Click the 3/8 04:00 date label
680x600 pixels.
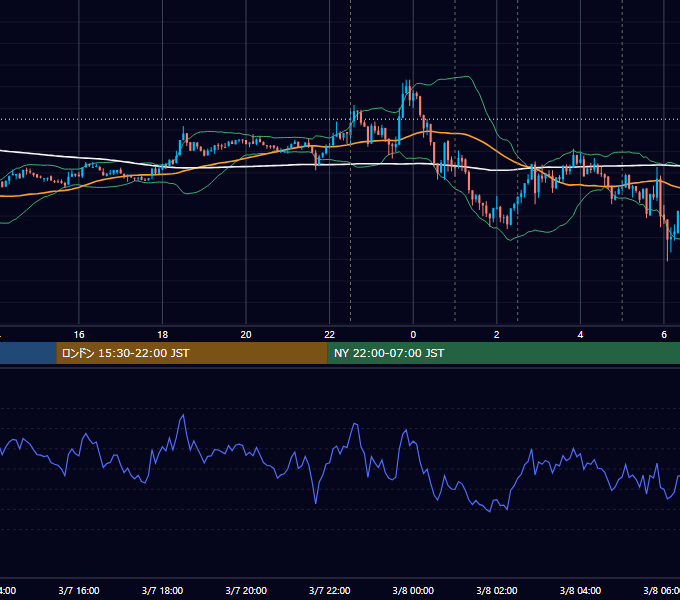tap(580, 590)
